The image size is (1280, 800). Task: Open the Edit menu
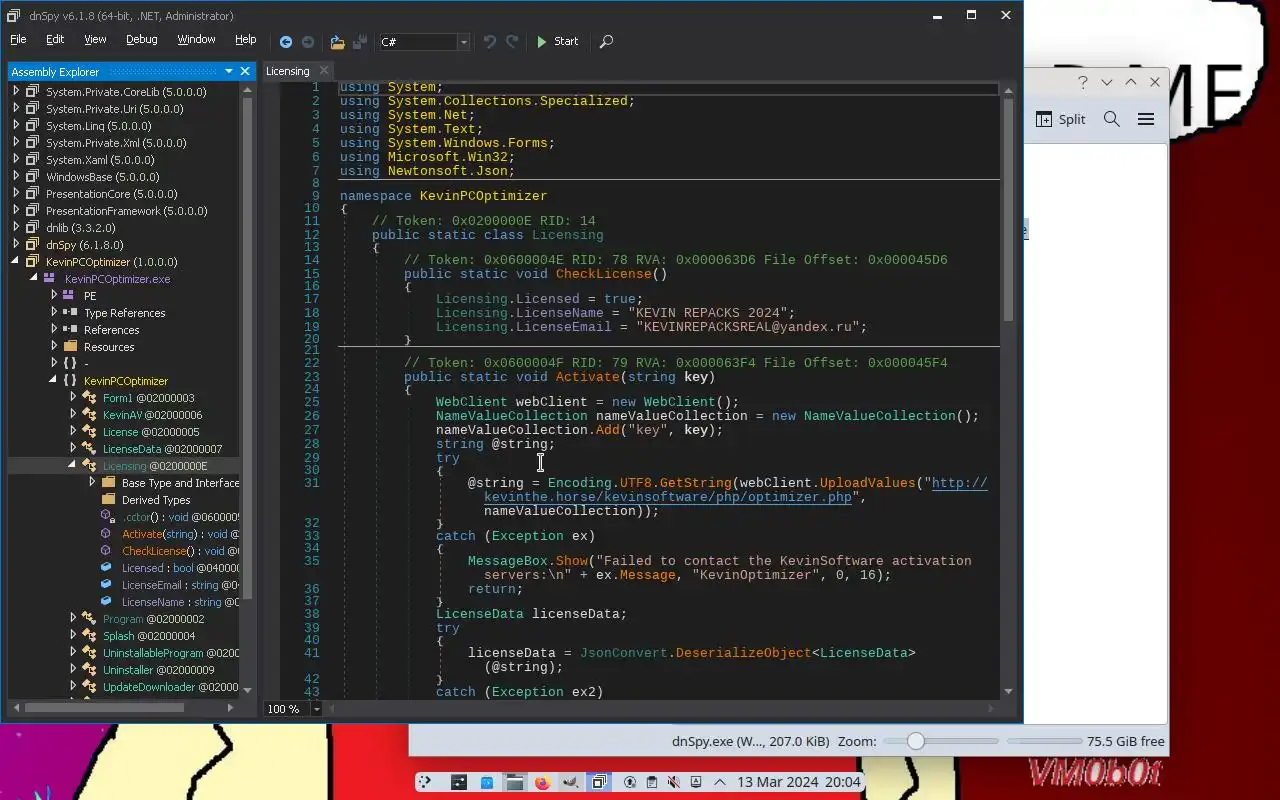tap(55, 40)
